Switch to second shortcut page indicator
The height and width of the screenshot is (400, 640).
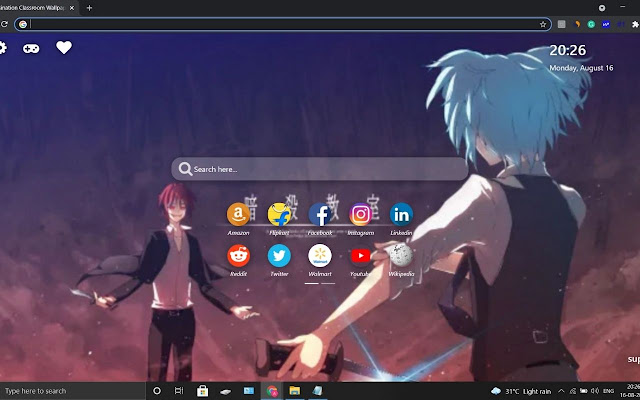[328, 283]
